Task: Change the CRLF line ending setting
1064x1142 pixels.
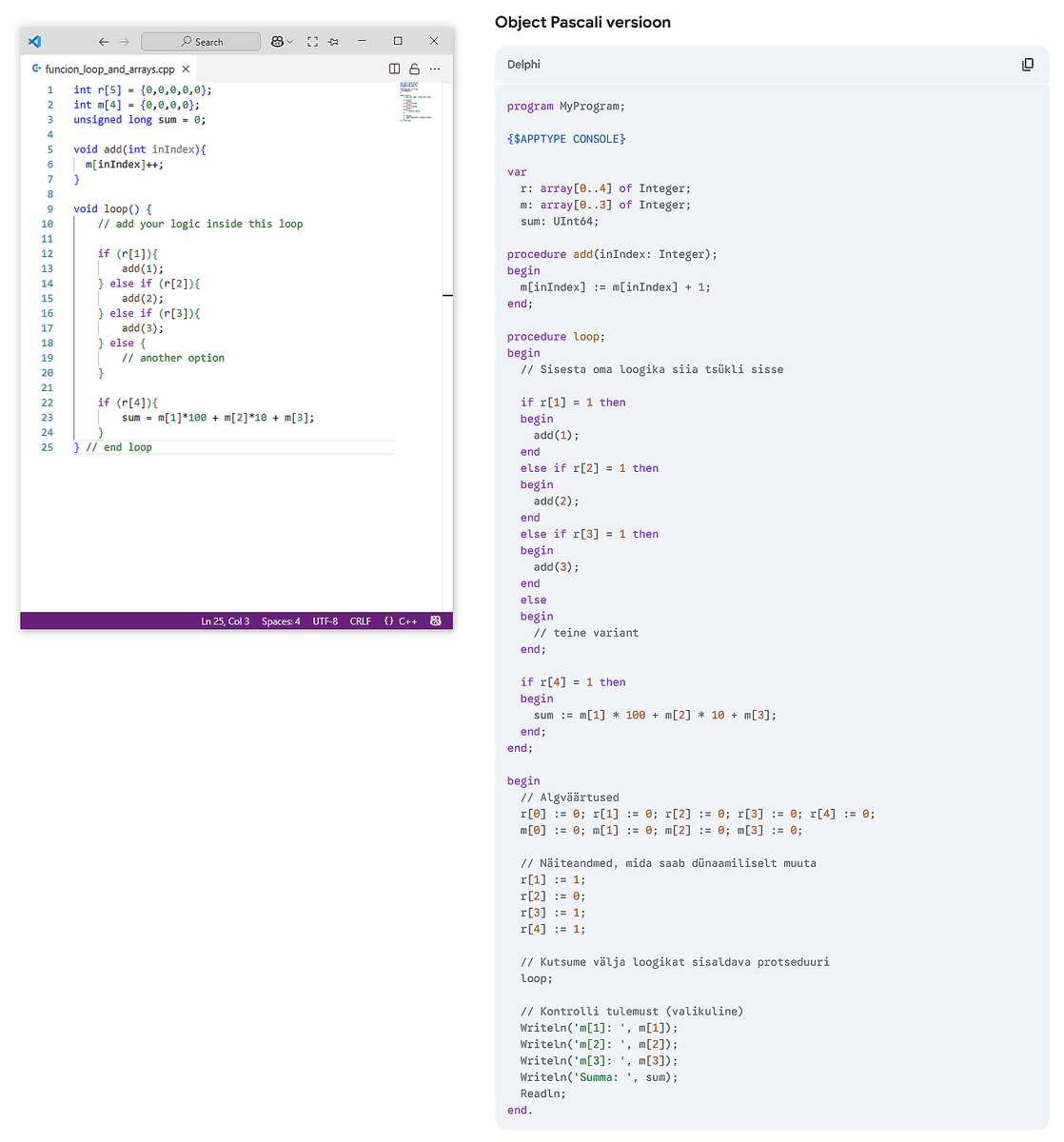Action: click(361, 621)
